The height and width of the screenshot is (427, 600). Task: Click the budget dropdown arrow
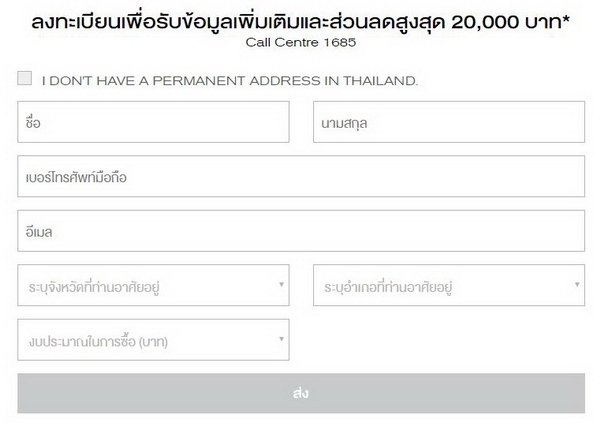[281, 340]
